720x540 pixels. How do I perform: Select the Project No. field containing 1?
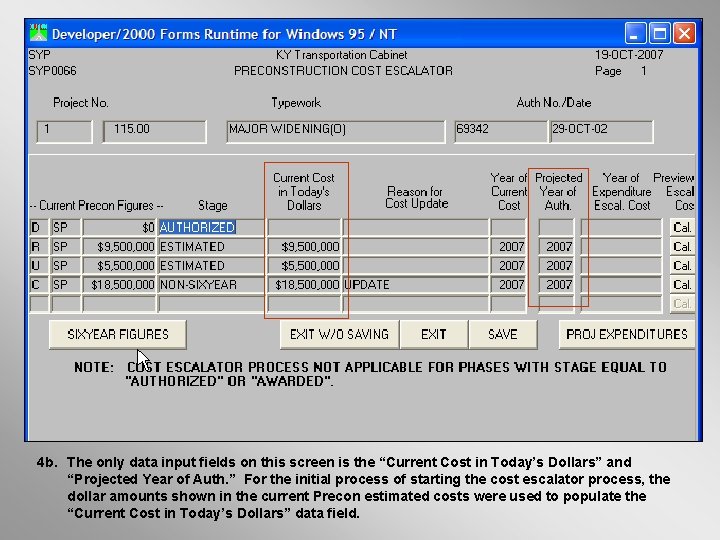[64, 132]
